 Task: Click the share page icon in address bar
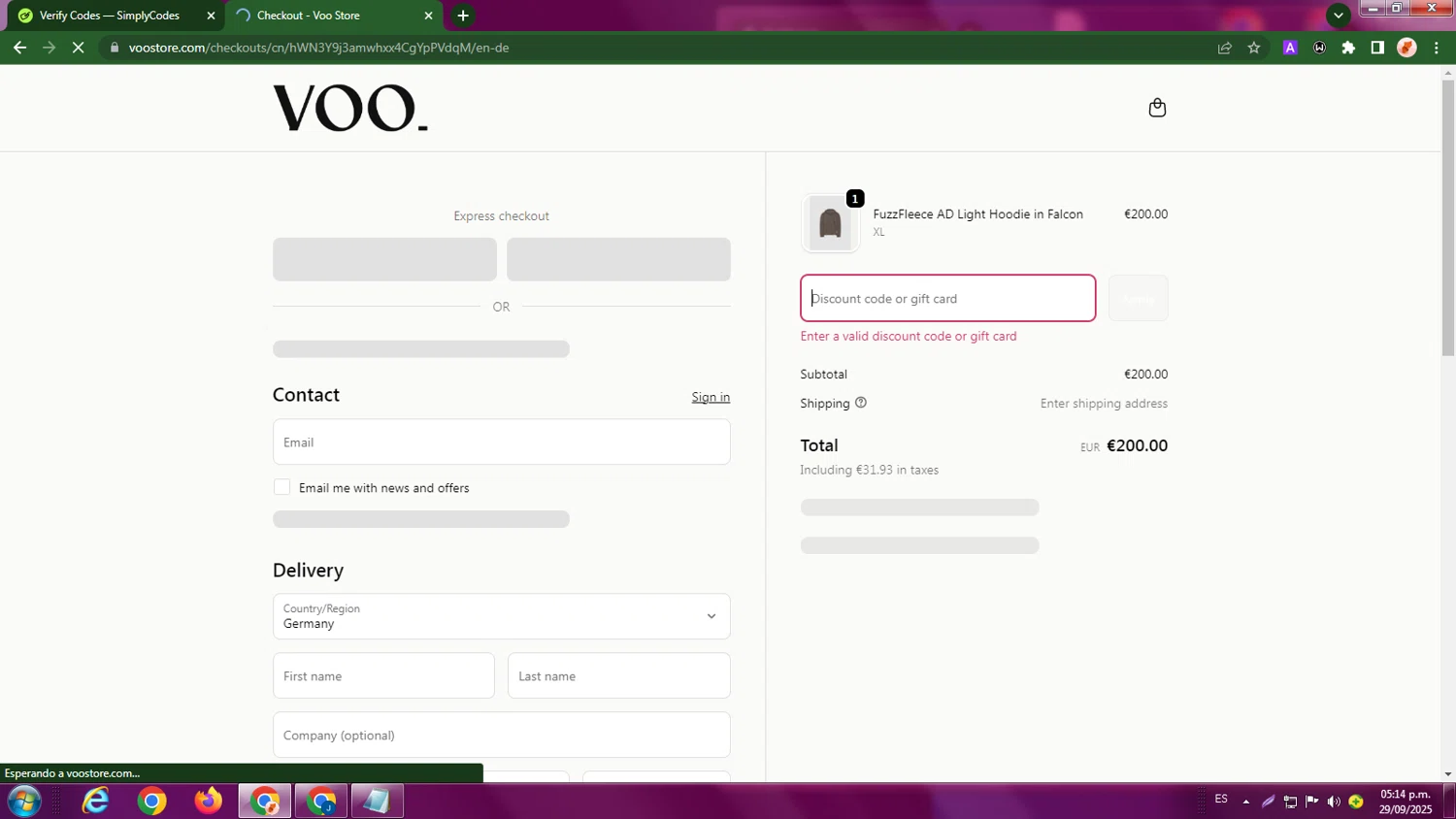[x=1225, y=48]
